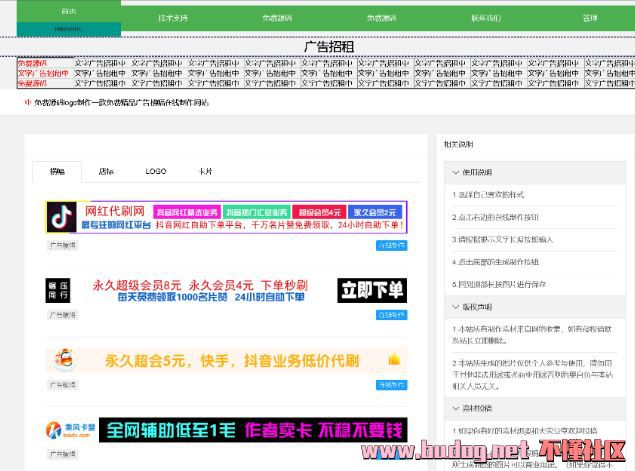Collapse the 素材投稿 section chevron
The image size is (635, 471).
click(x=456, y=408)
